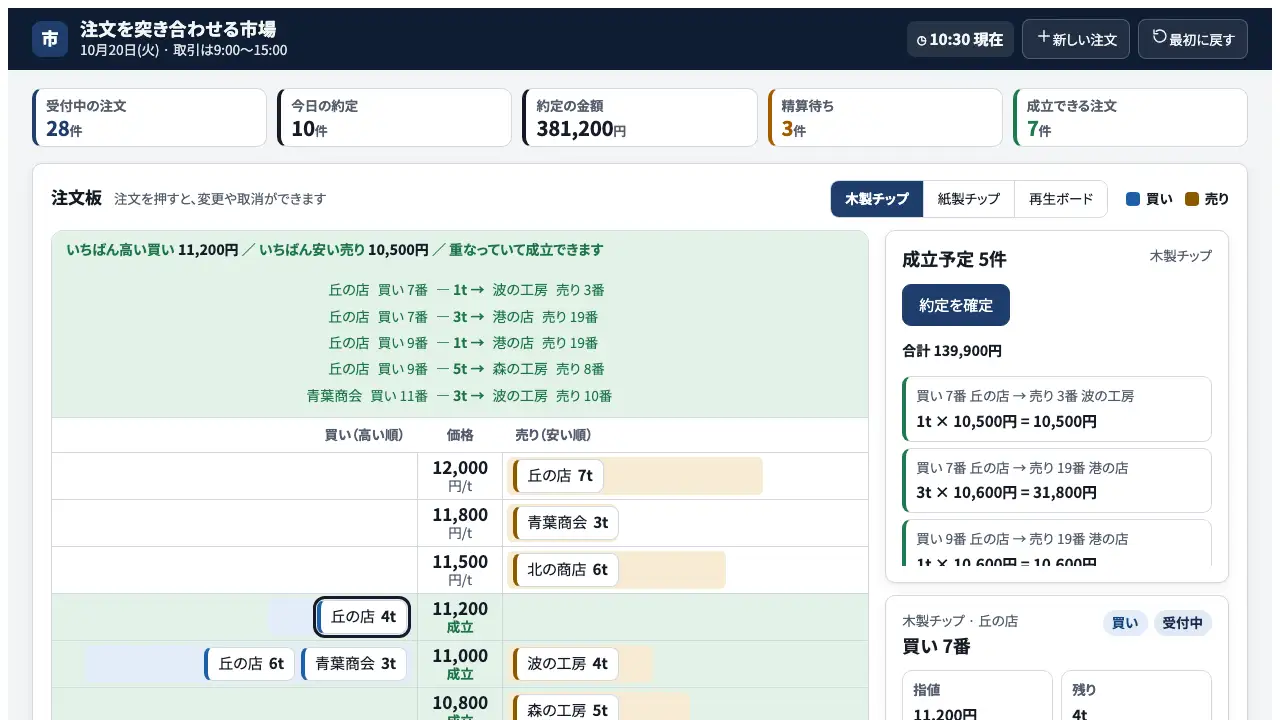
Task: Open the 新しい注文 new order button
Action: pos(1076,39)
